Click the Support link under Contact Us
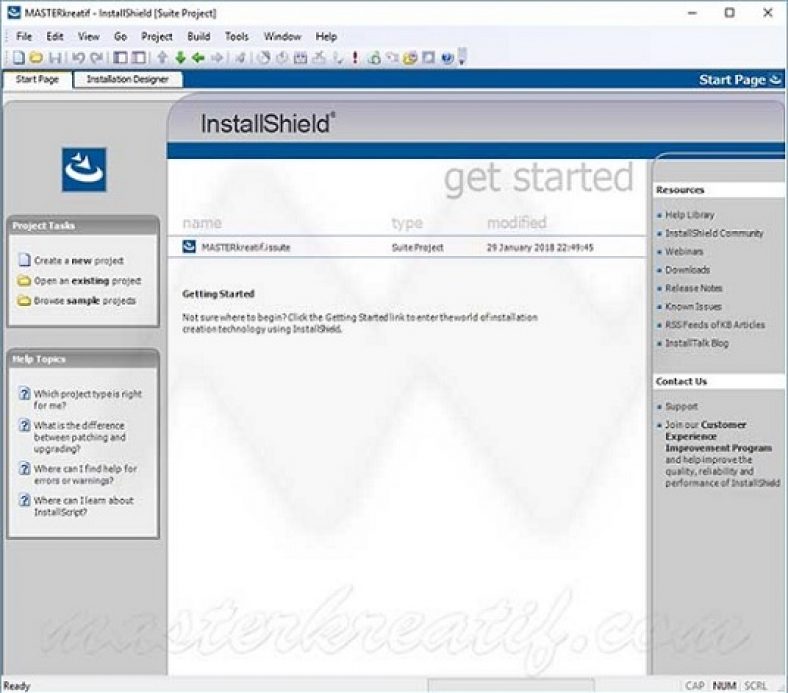The image size is (788, 693). click(681, 406)
